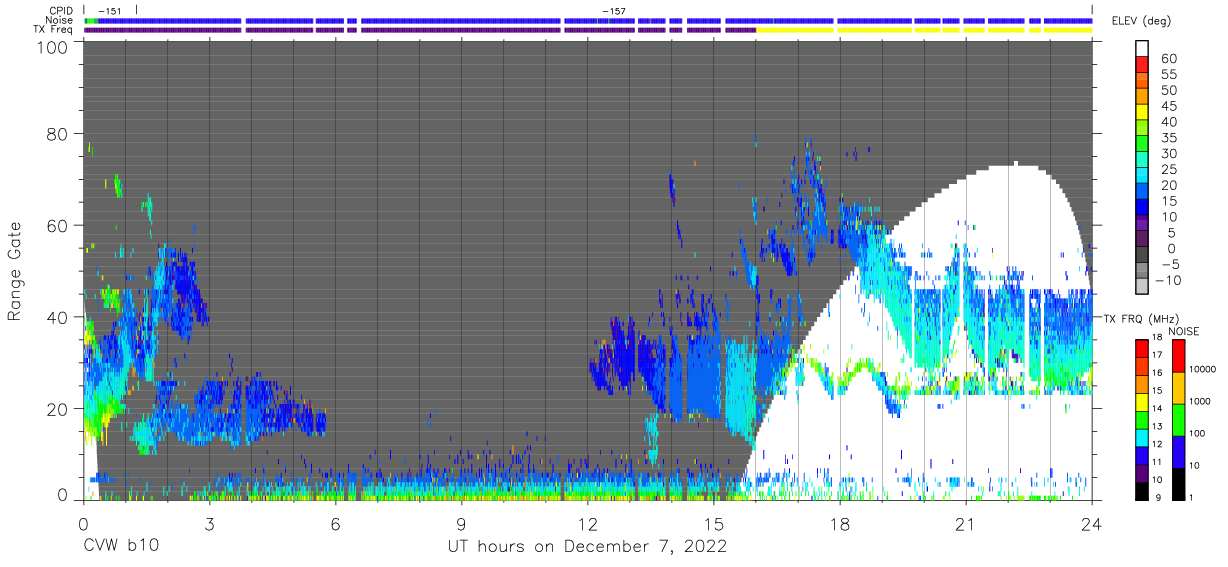Click the 'CPID' row label
The width and height of the screenshot is (1228, 567).
tap(60, 10)
